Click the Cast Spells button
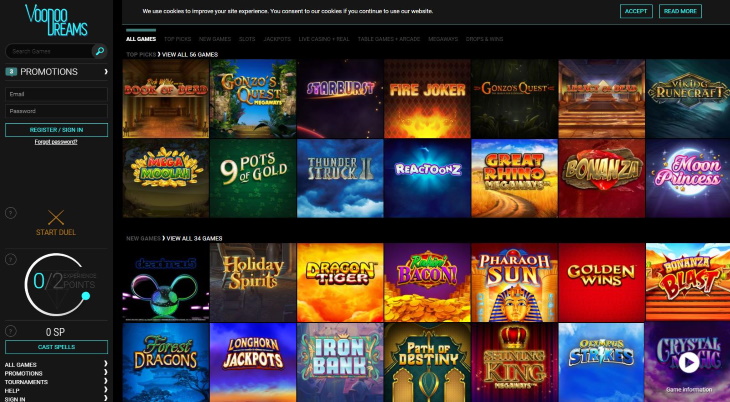This screenshot has width=730, height=402. tap(56, 347)
